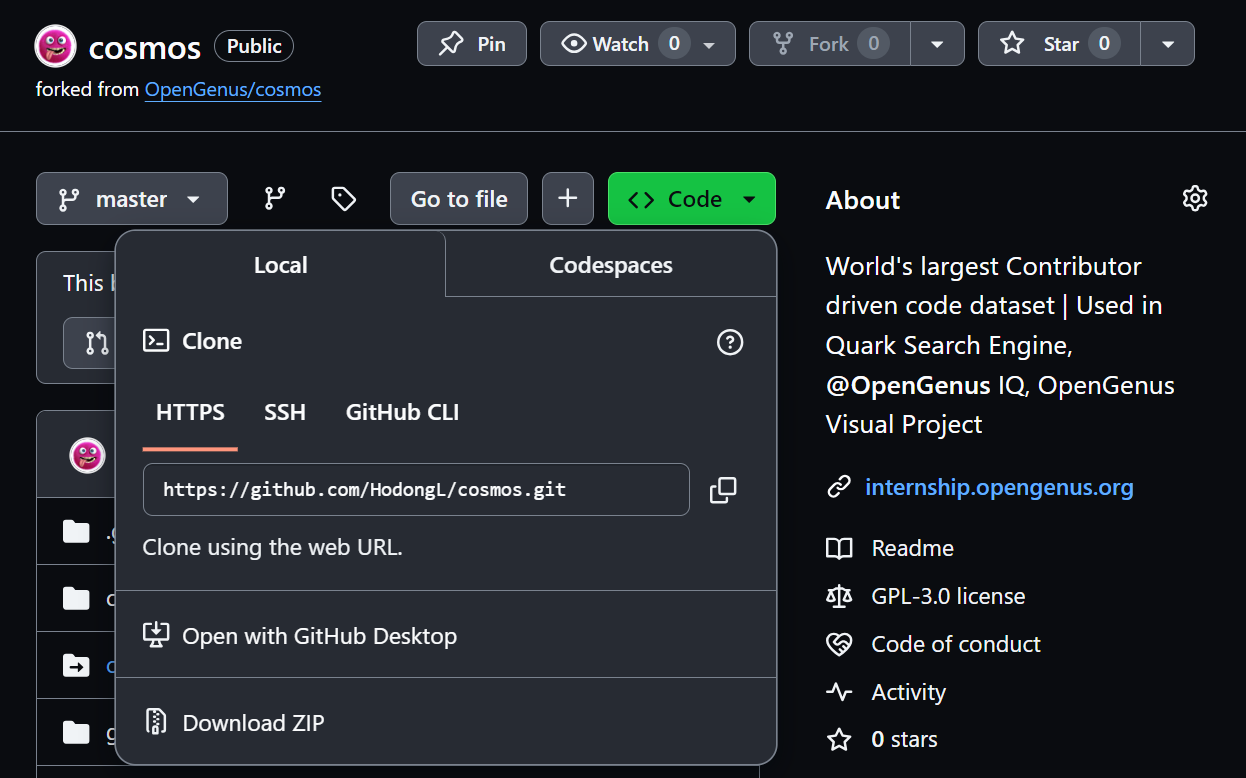This screenshot has height=778, width=1246.
Task: Copy the HTTPS clone URL to clipboard
Action: (x=723, y=490)
